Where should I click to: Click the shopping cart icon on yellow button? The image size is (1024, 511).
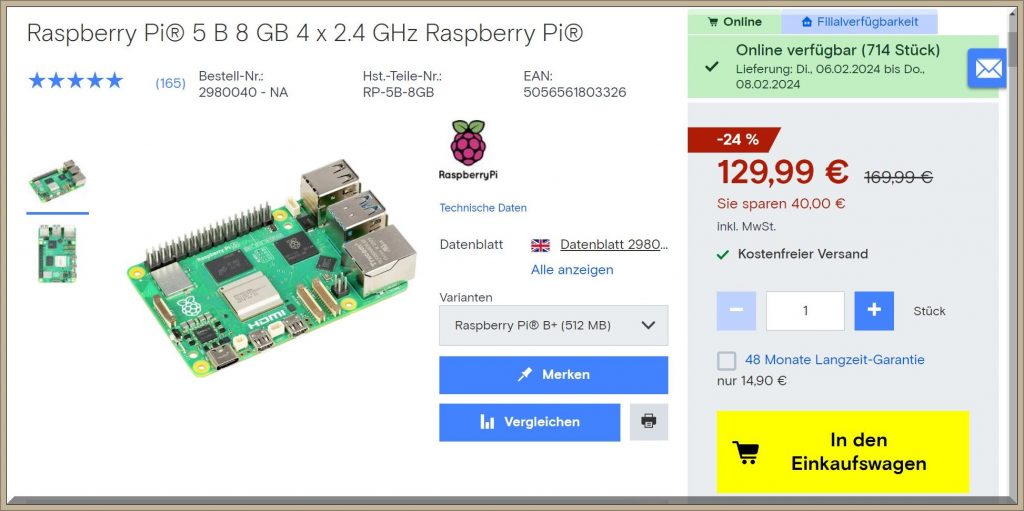pos(745,452)
